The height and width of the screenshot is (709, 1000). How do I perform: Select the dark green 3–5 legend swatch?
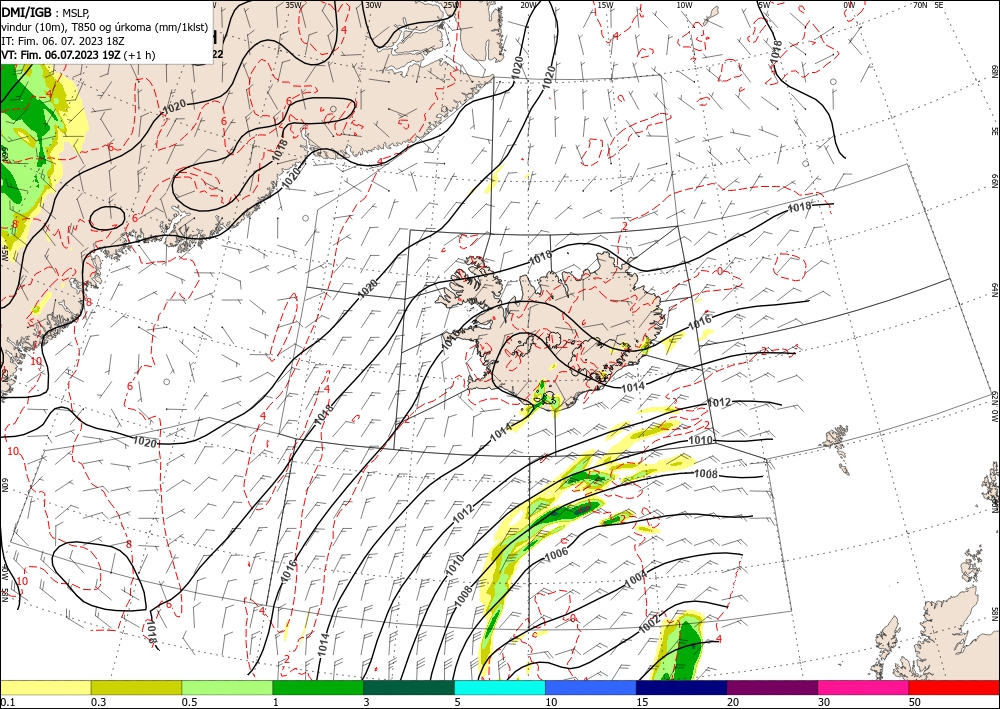click(x=409, y=687)
